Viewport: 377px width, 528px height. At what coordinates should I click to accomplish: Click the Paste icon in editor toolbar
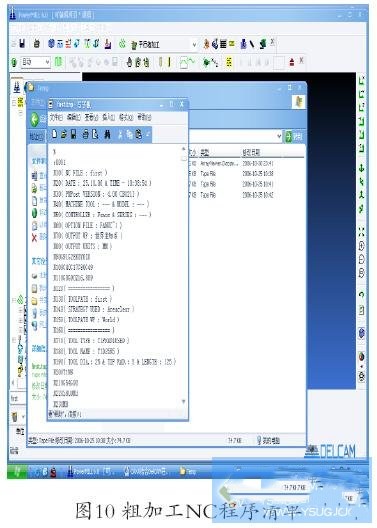pos(139,134)
